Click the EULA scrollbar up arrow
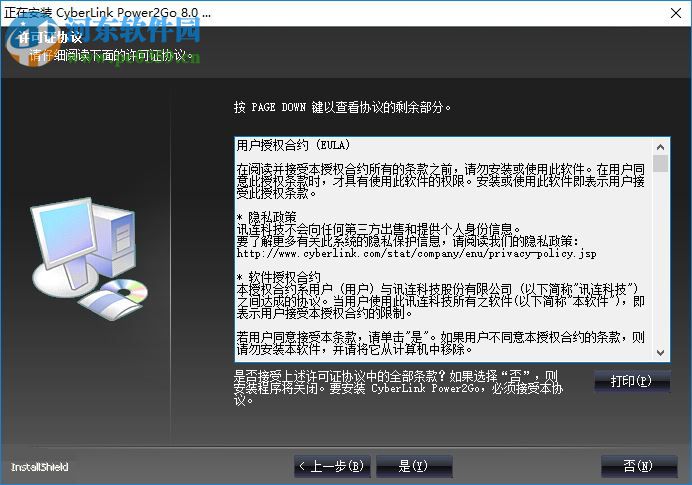692x485 pixels. coord(661,147)
